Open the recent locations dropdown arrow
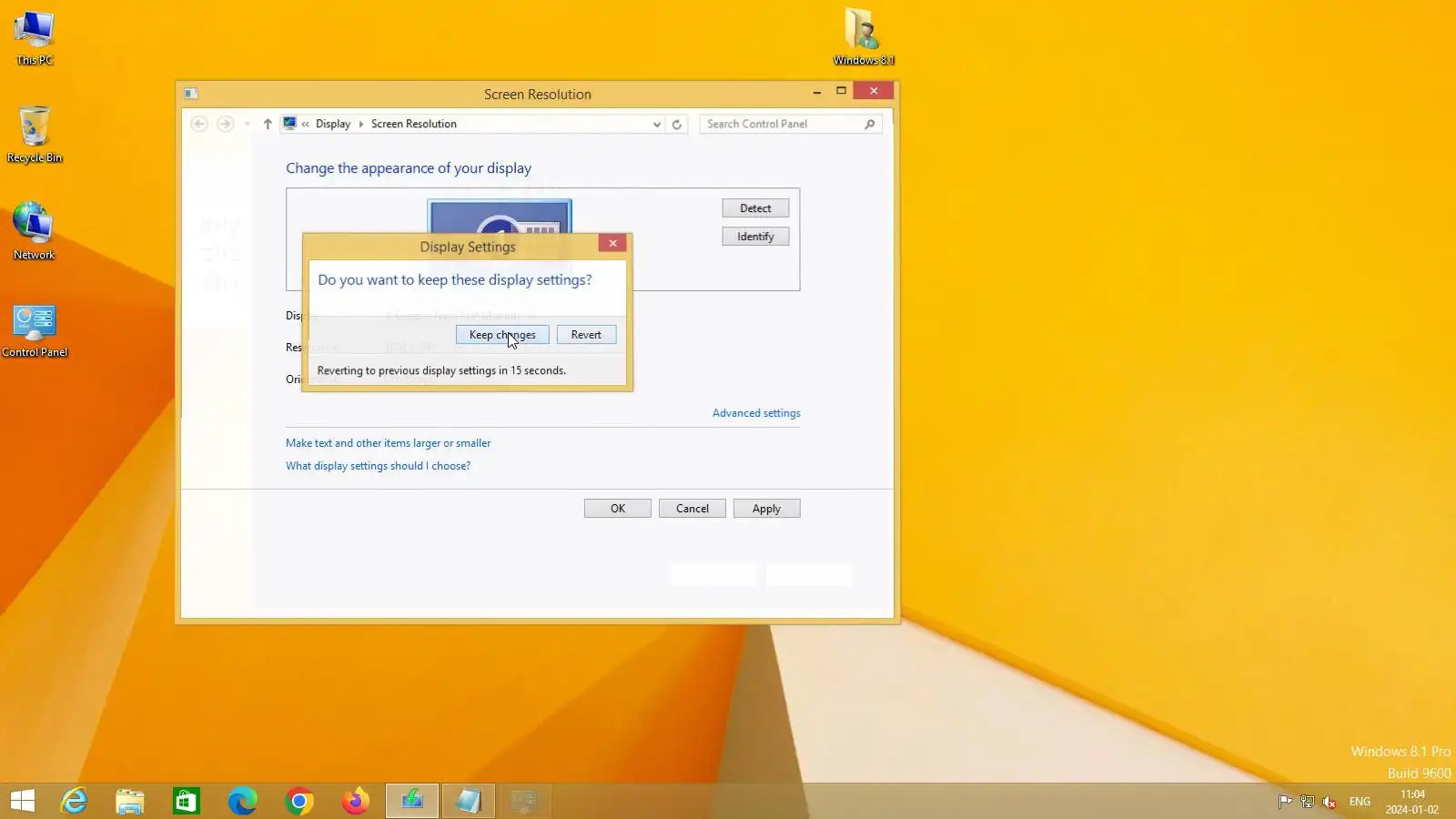Screen dimensions: 1456x819 (247, 124)
